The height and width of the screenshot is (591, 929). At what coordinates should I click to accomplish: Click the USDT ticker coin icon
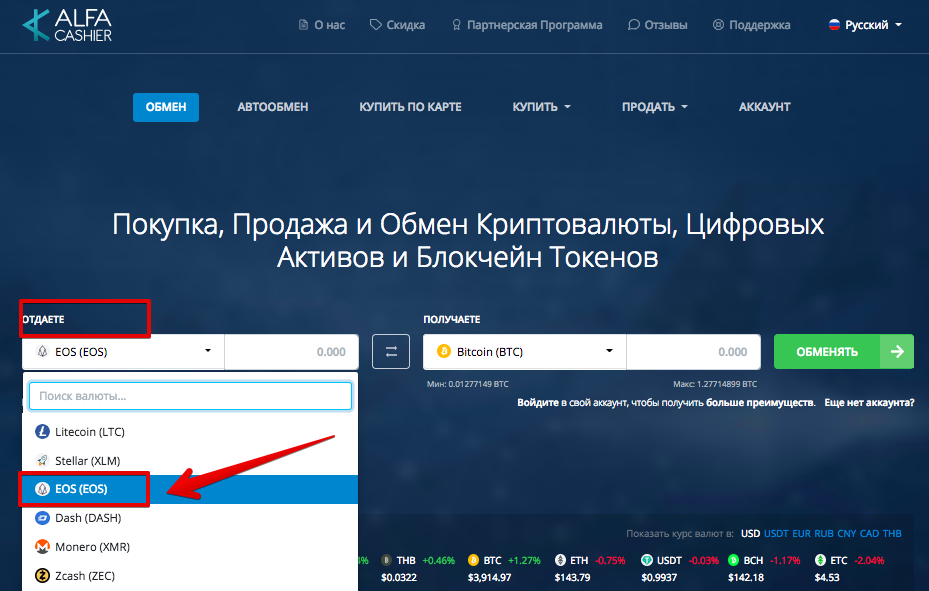646,560
